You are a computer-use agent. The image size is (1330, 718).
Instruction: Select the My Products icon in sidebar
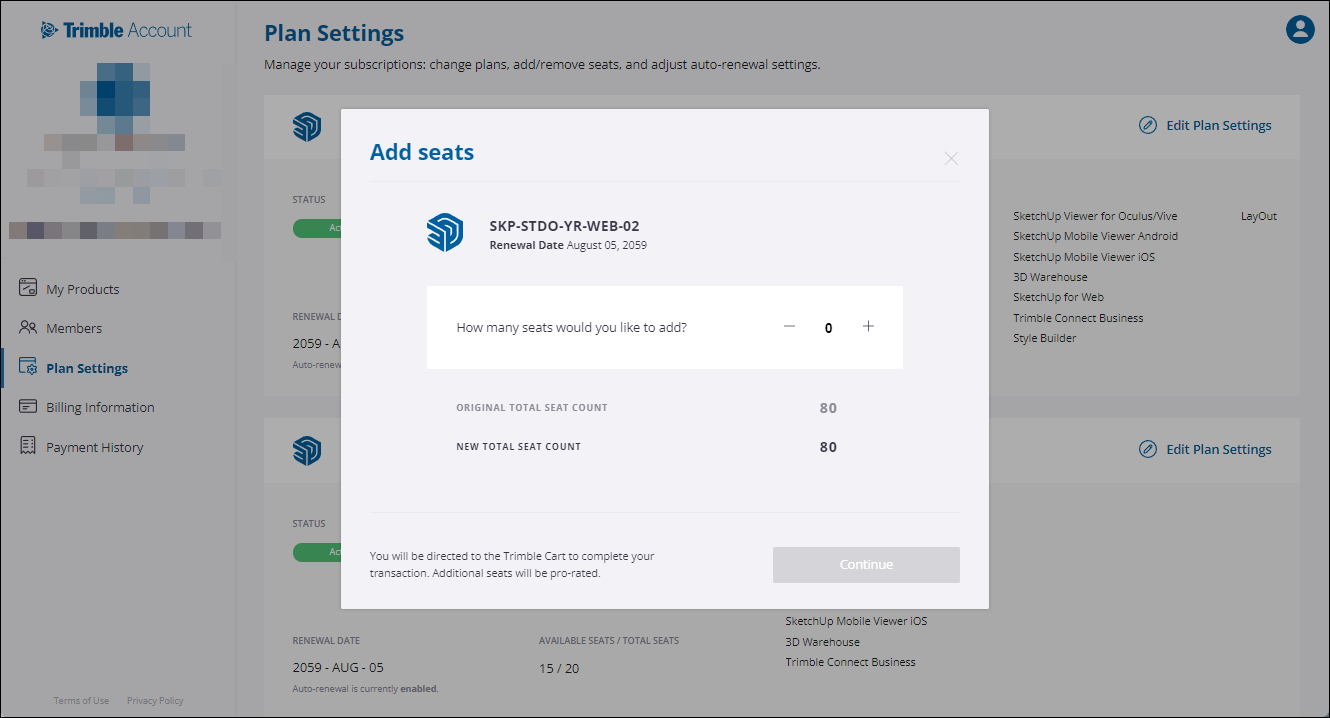27,288
